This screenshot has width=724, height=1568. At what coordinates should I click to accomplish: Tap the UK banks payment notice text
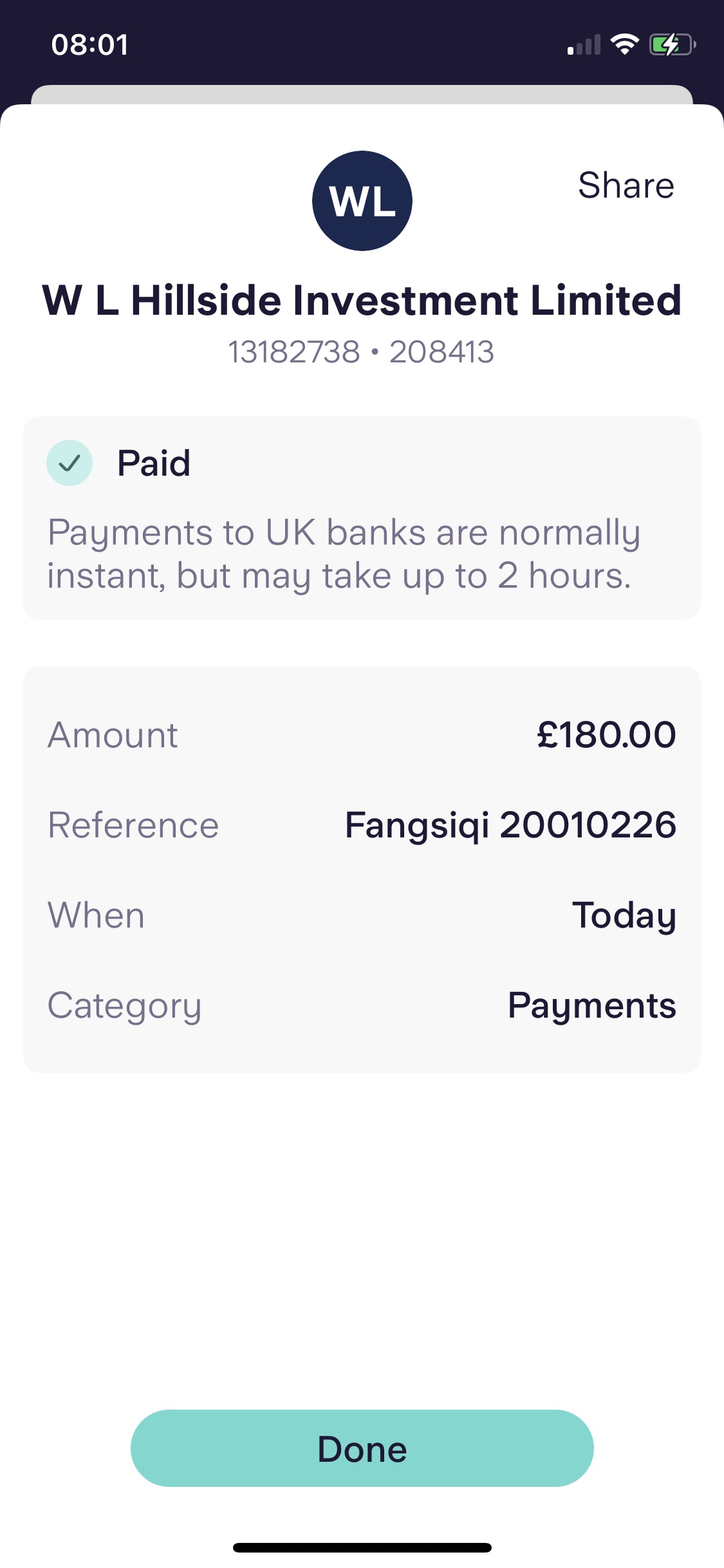(x=344, y=554)
